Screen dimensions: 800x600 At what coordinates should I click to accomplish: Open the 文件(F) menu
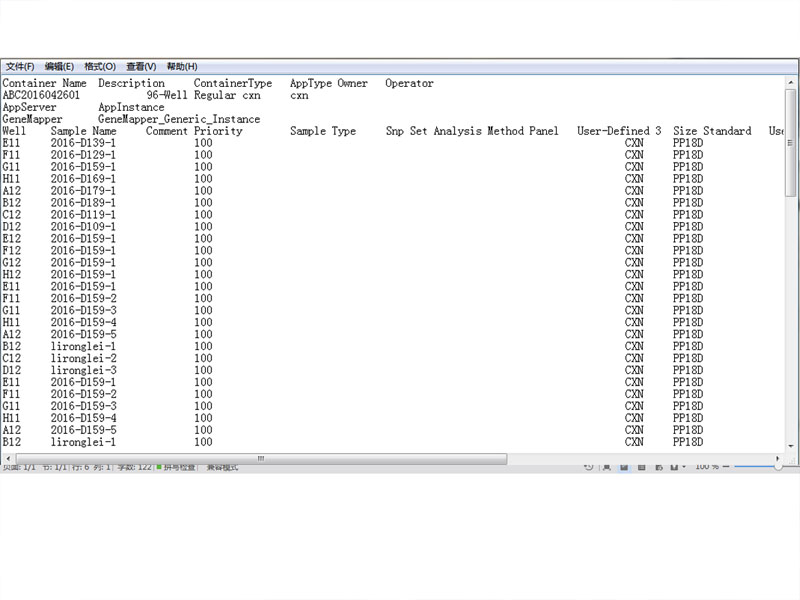point(20,67)
